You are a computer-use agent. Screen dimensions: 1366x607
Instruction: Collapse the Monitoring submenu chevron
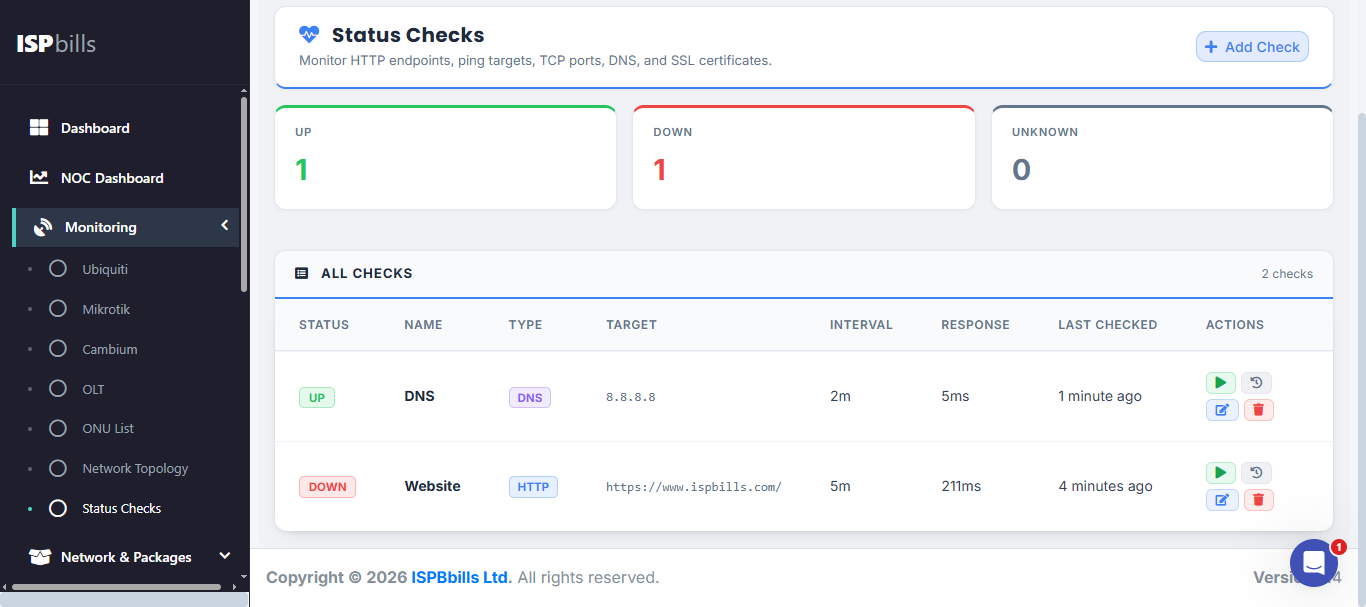(224, 226)
